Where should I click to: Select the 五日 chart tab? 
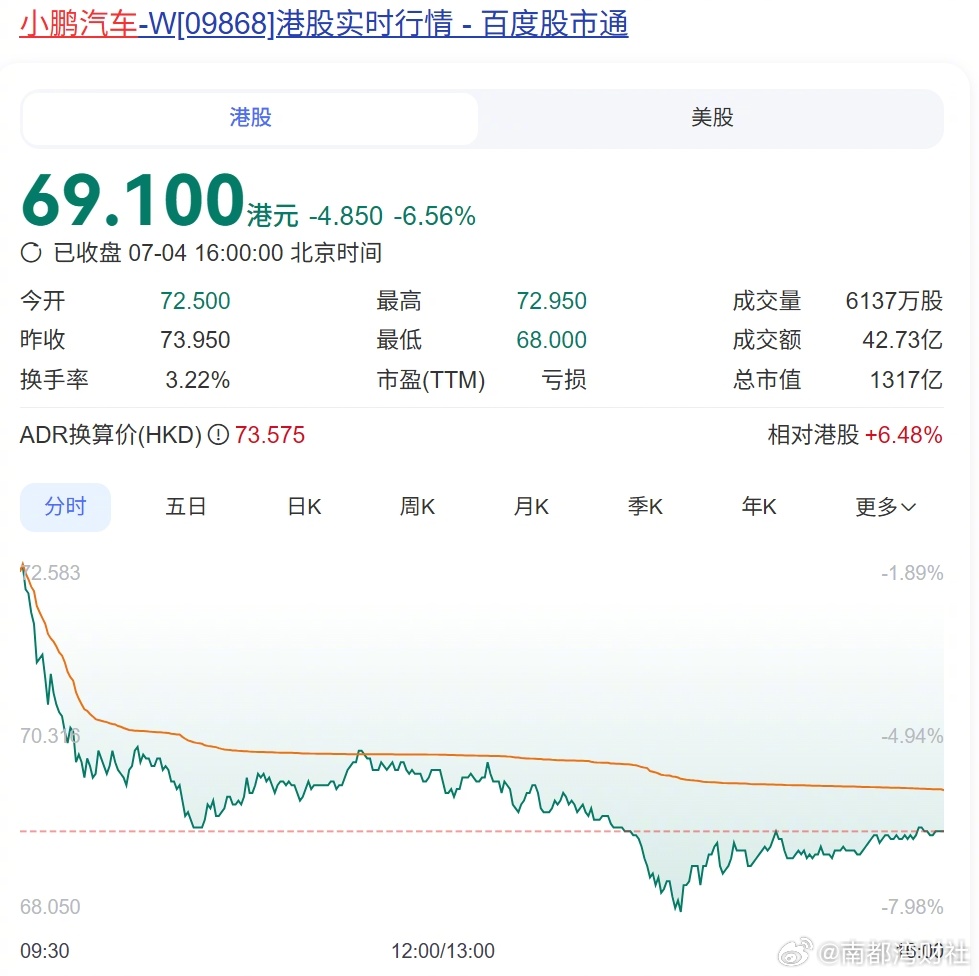pos(185,506)
